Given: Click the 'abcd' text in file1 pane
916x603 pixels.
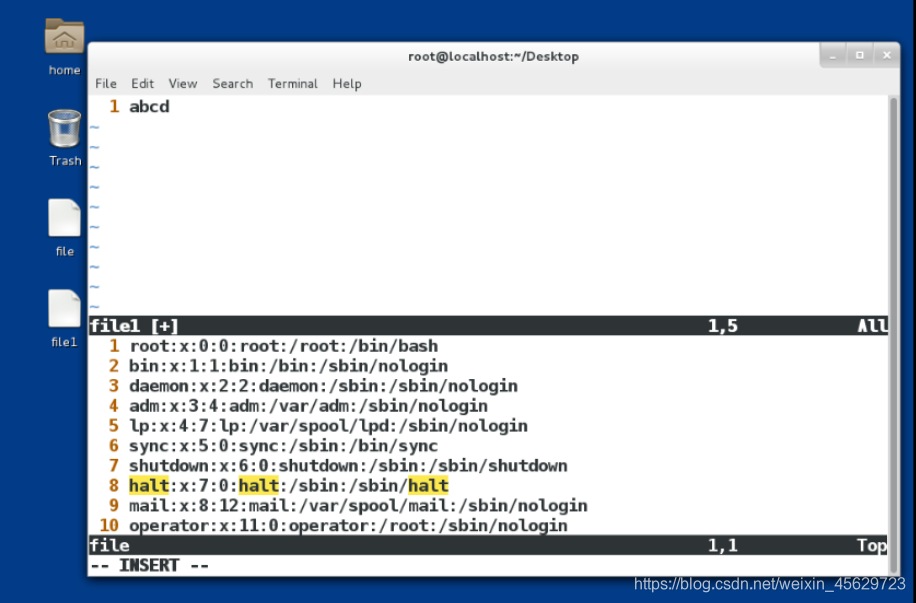Looking at the screenshot, I should pos(149,107).
